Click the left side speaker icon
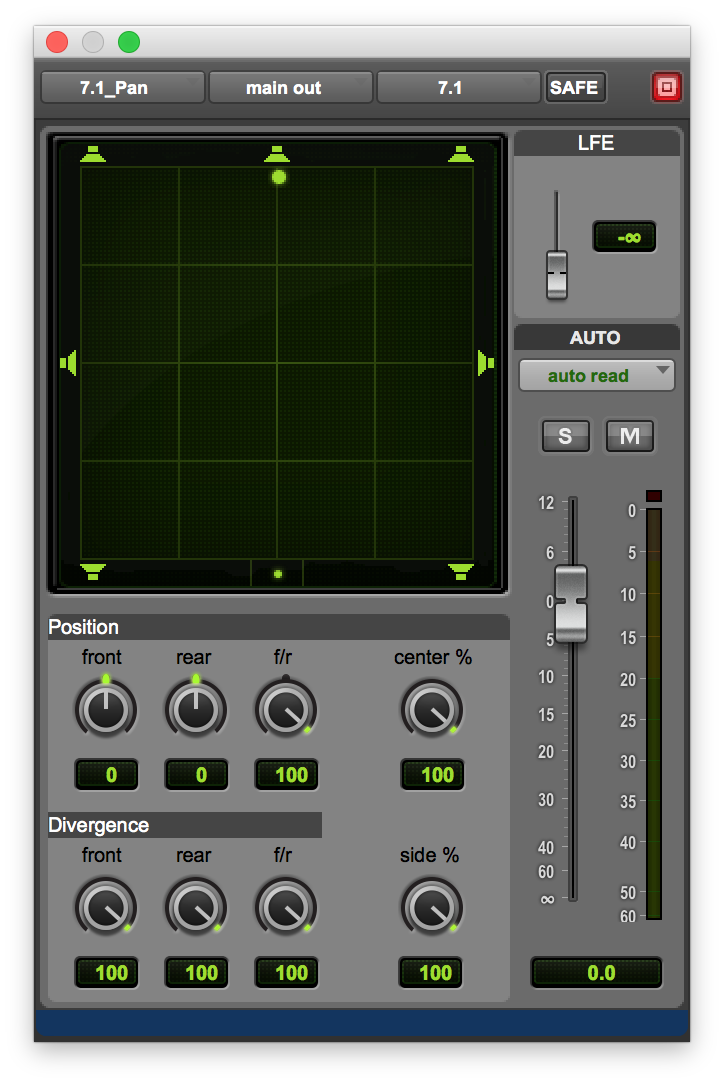Screen dimensions: 724x1084 coord(68,362)
